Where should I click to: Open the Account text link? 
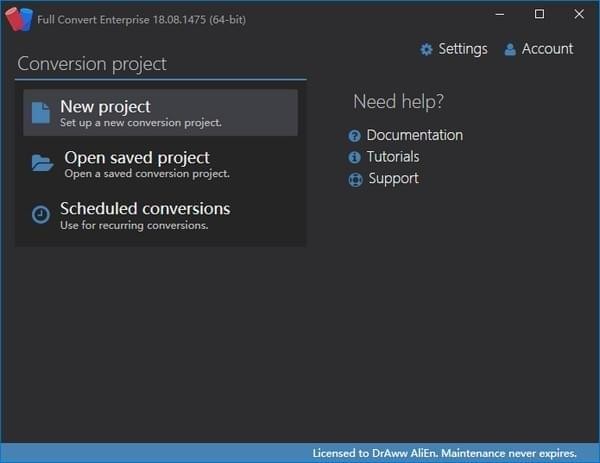[x=548, y=49]
